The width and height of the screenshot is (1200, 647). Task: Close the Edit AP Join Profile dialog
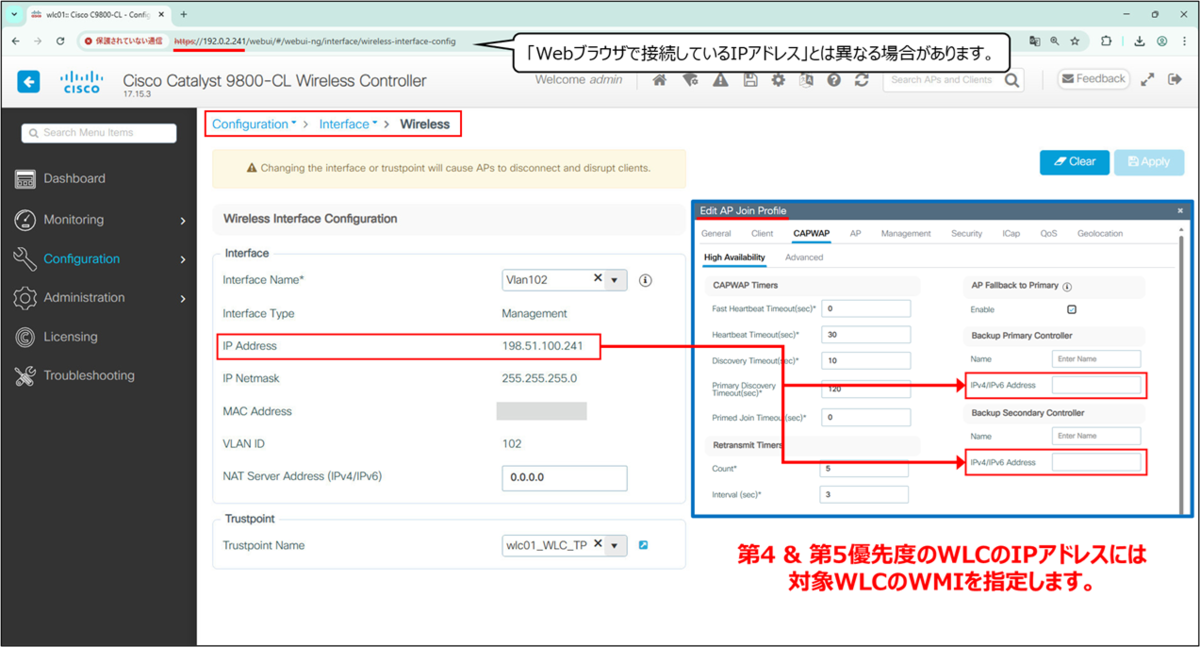pos(1180,211)
